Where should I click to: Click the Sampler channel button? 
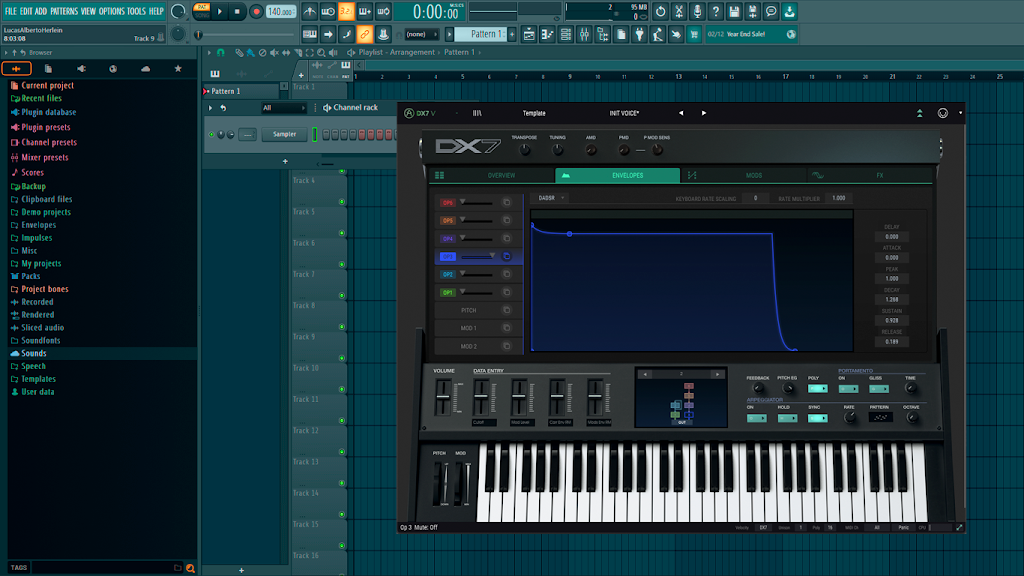284,135
